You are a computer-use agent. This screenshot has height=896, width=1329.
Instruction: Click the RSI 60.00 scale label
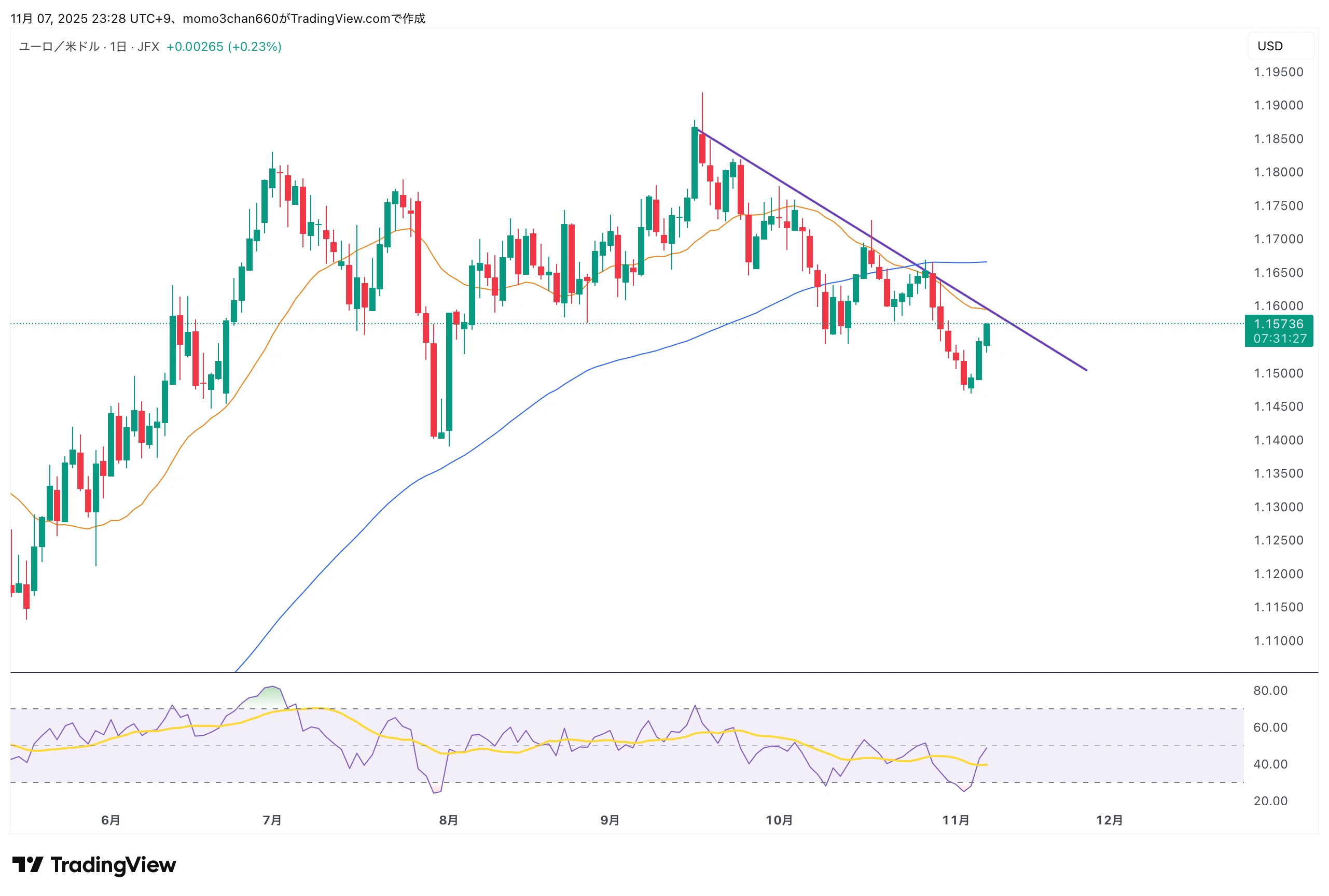(1270, 727)
